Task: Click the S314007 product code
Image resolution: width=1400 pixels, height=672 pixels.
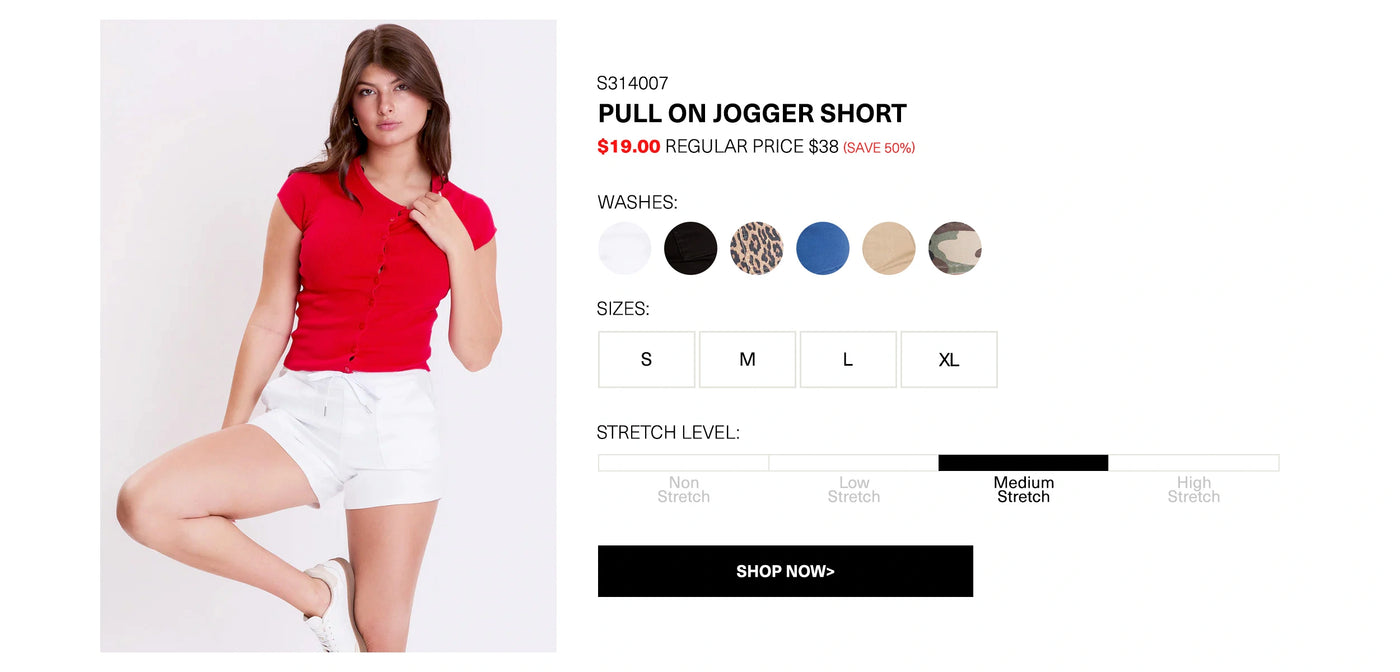Action: (x=632, y=83)
